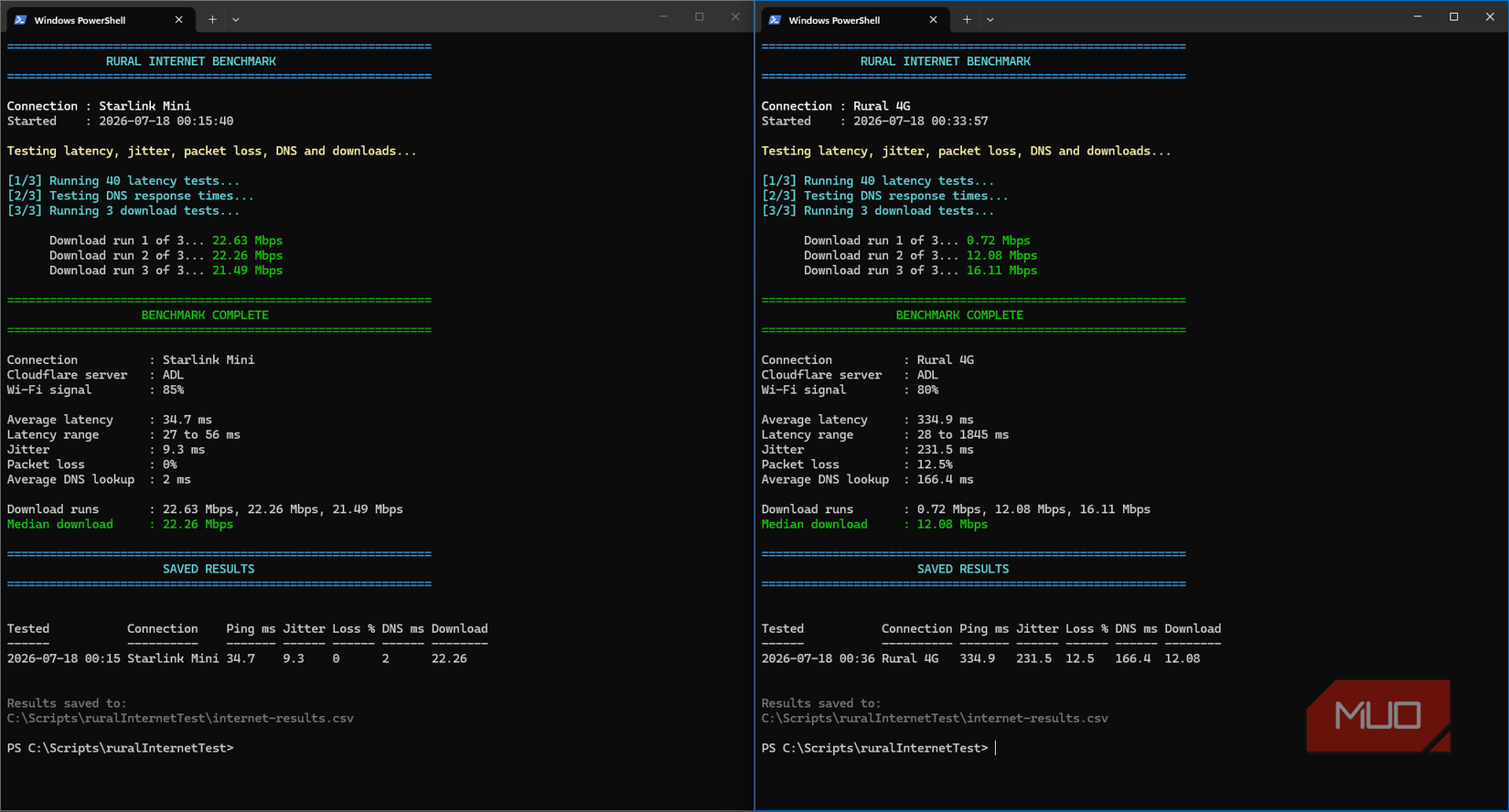Close the right PowerShell window

point(1490,16)
